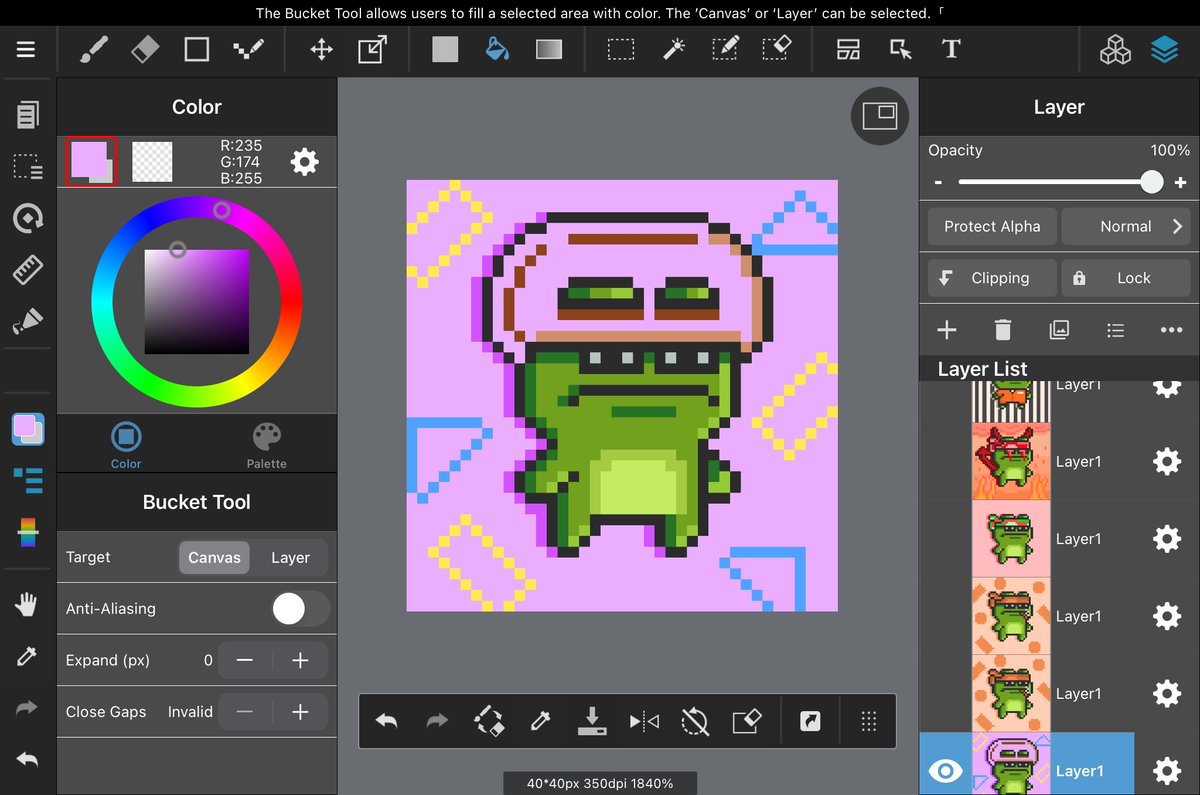
Task: Click the eyedropper in the bottom toolbar
Action: [541, 721]
